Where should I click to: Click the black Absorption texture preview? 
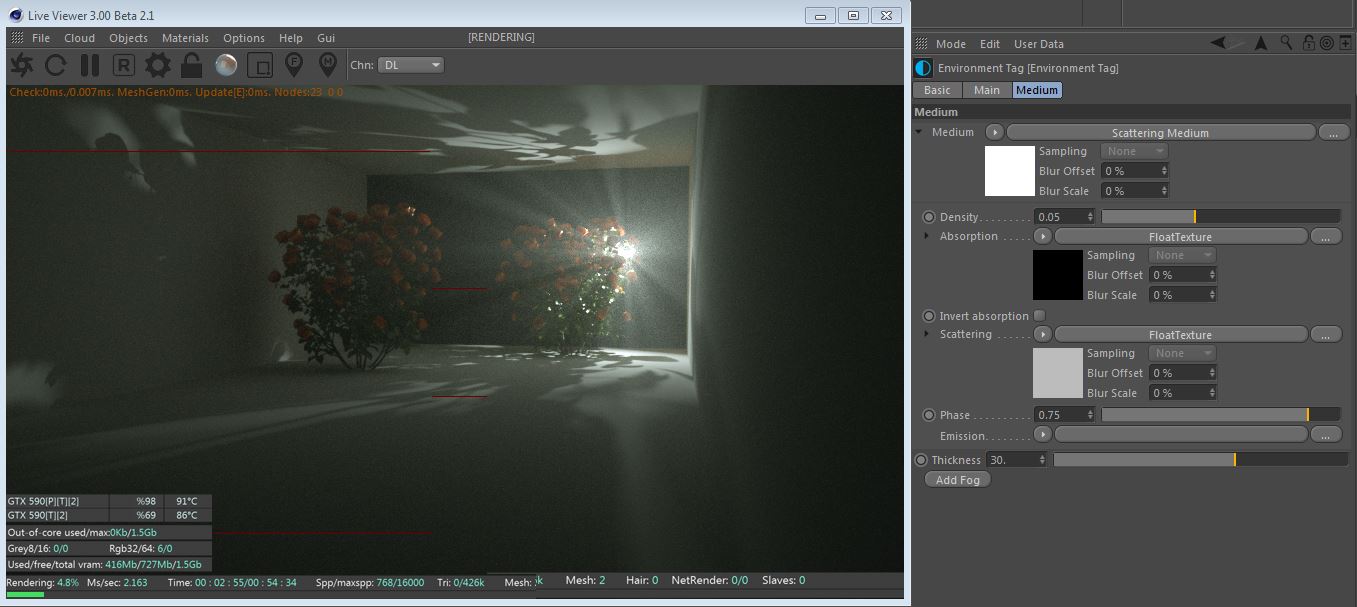1057,275
